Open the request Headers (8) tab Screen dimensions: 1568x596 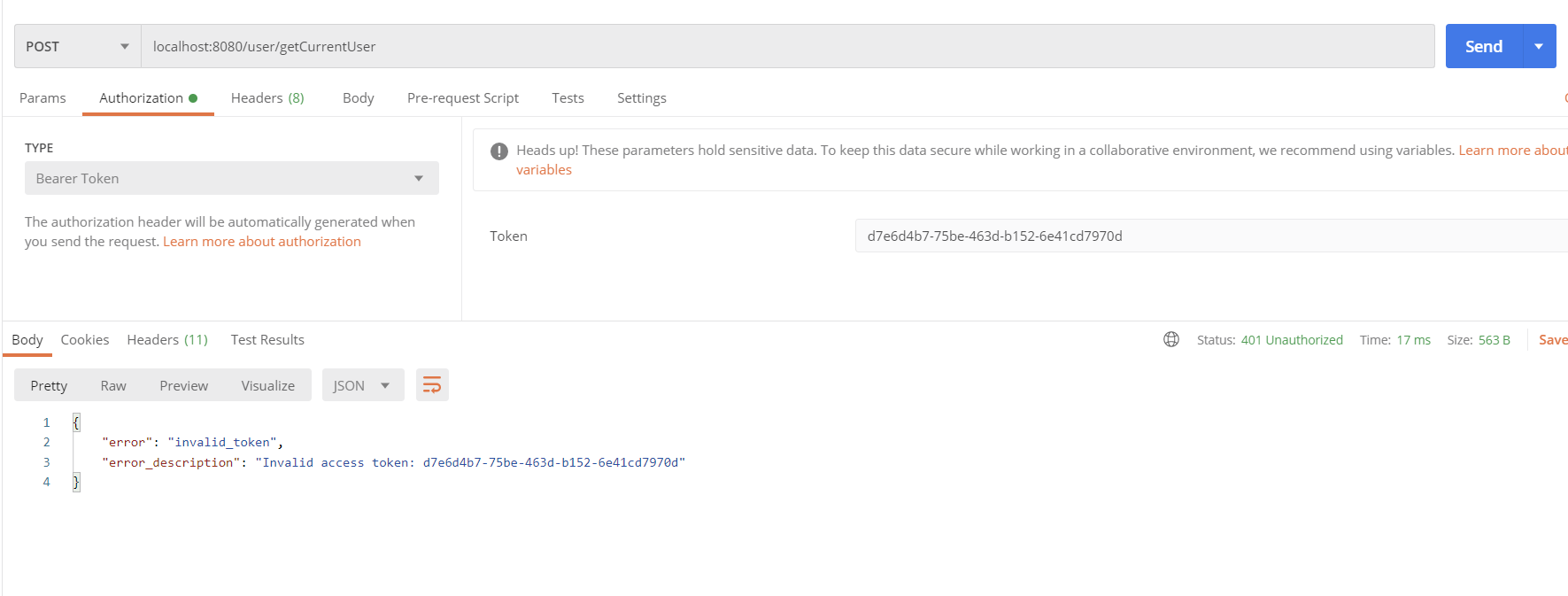[x=266, y=97]
